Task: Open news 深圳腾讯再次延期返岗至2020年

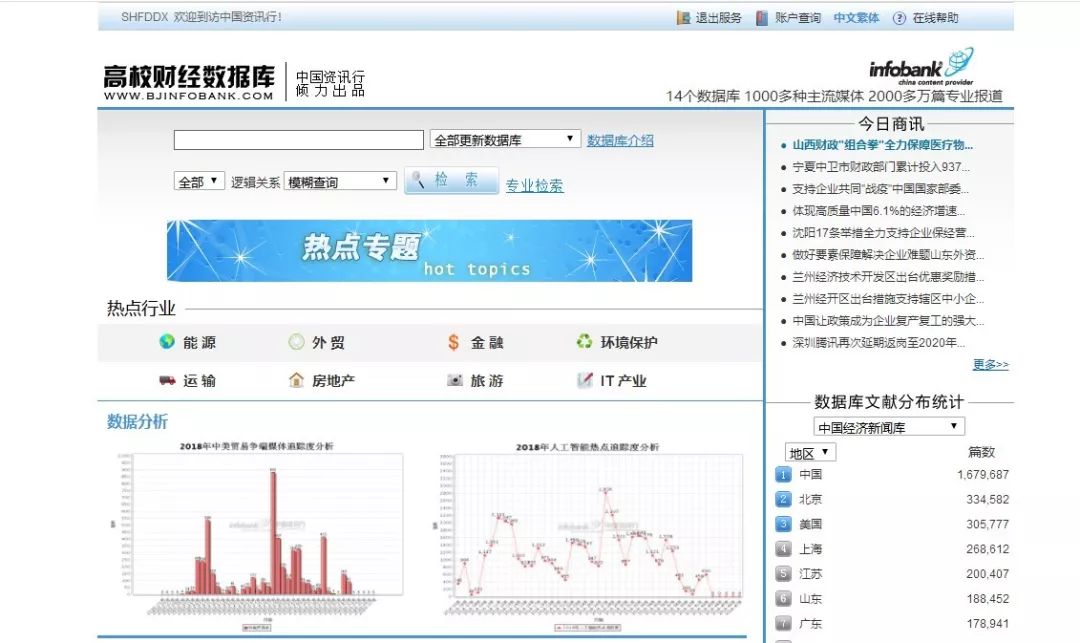Action: pos(878,343)
